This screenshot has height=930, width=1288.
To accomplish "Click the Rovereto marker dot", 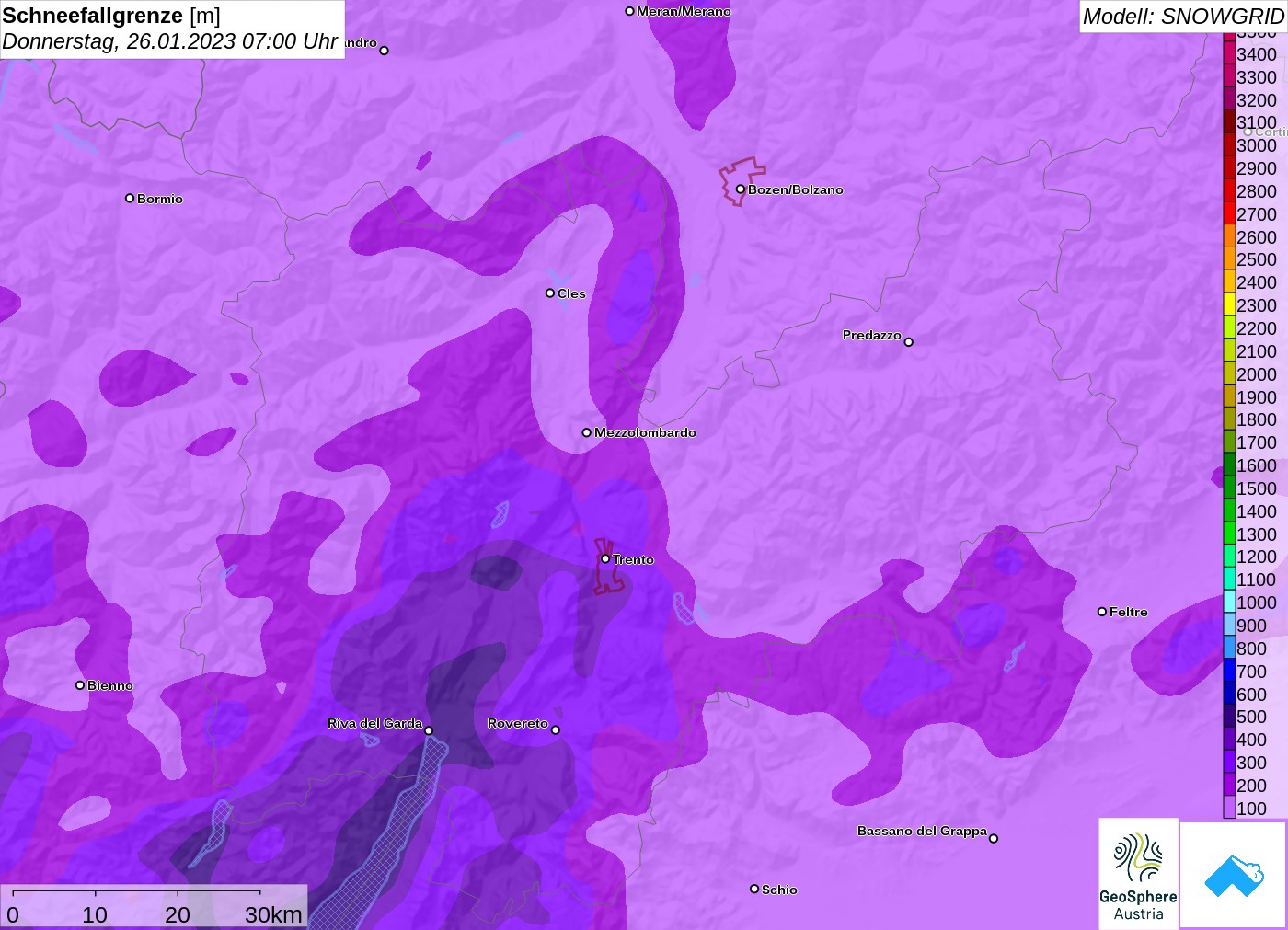I will 555,730.
